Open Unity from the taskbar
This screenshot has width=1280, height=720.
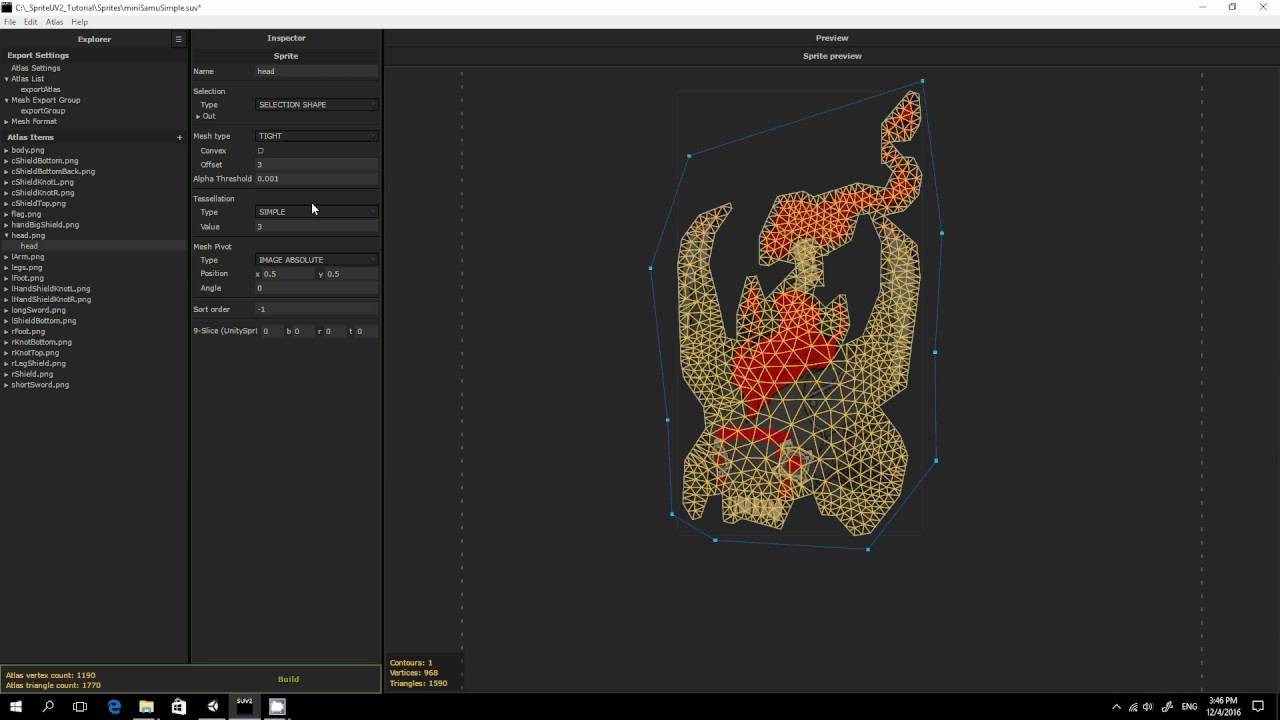(211, 705)
